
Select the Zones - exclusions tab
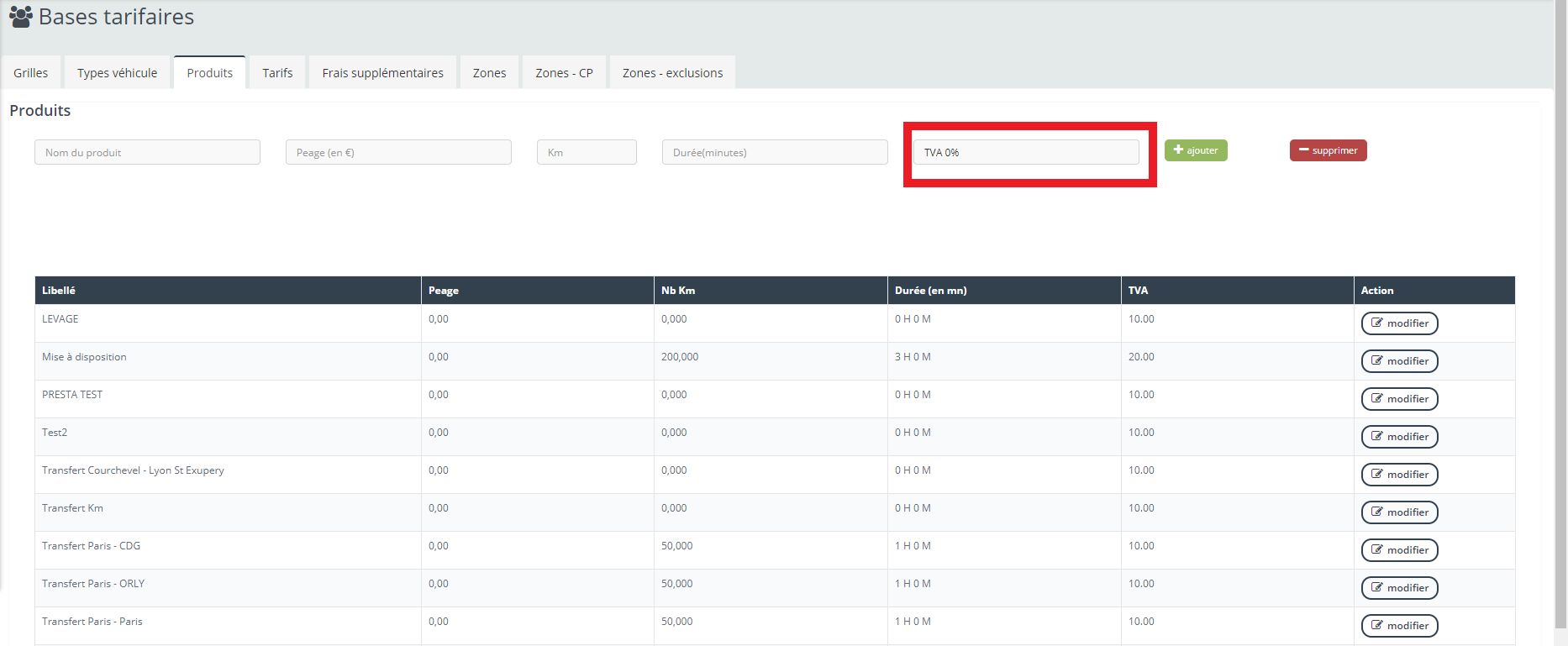(672, 73)
